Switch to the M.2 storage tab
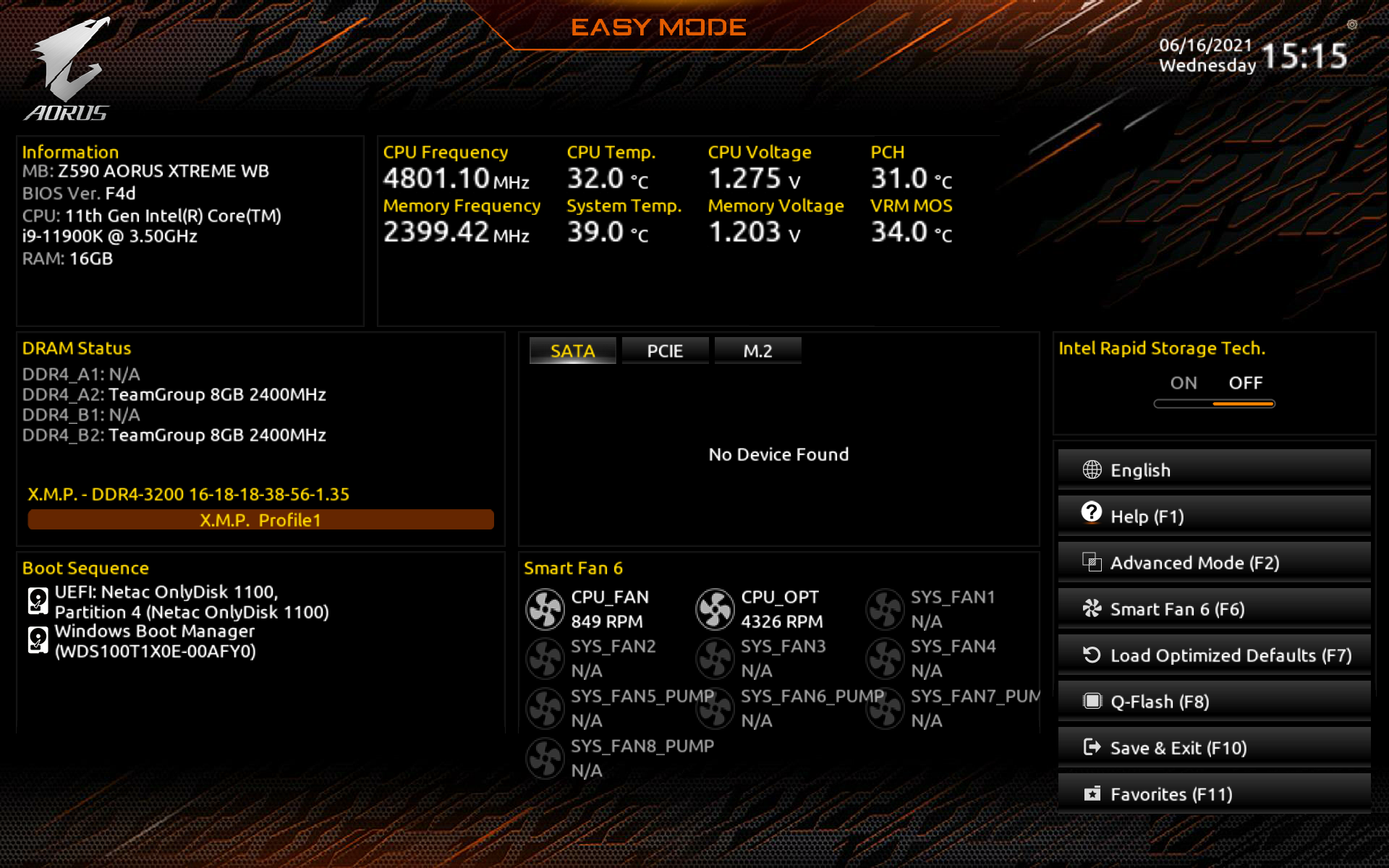Viewport: 1389px width, 868px height. coord(757,351)
